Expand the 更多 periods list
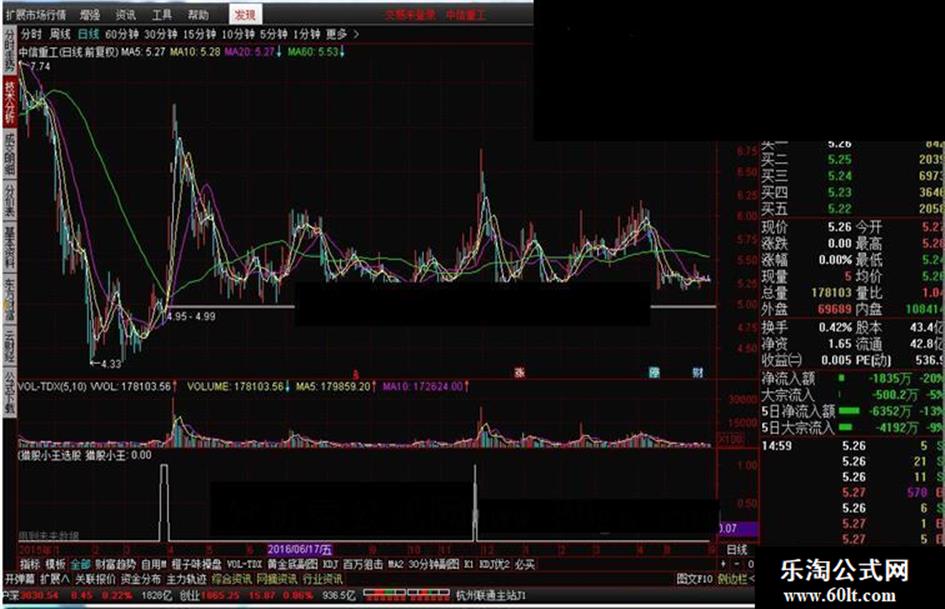The image size is (945, 609). point(336,34)
